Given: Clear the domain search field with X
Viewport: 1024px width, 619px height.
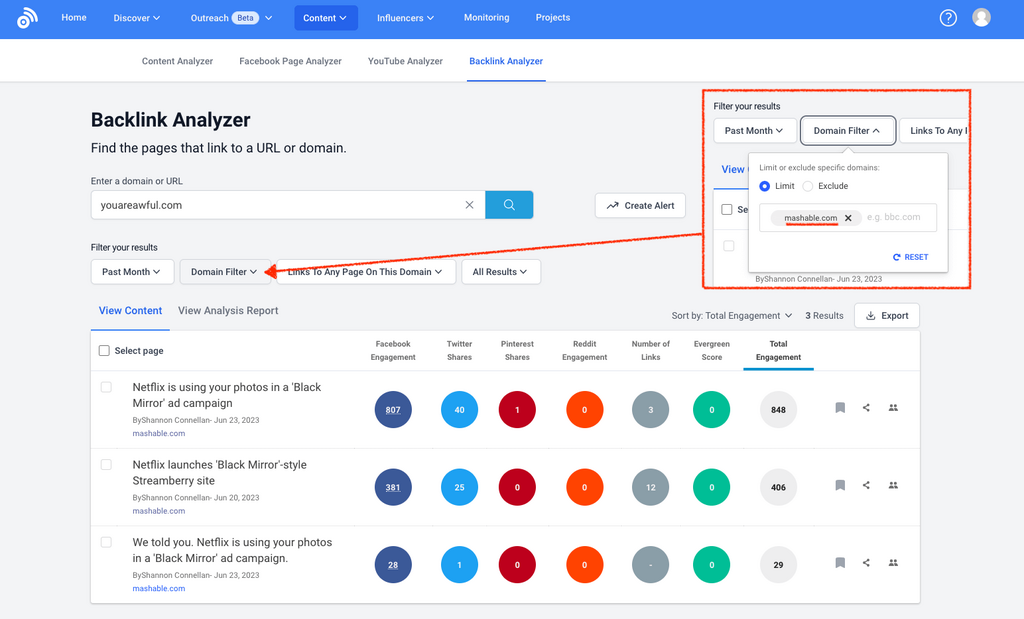Looking at the screenshot, I should (x=469, y=205).
